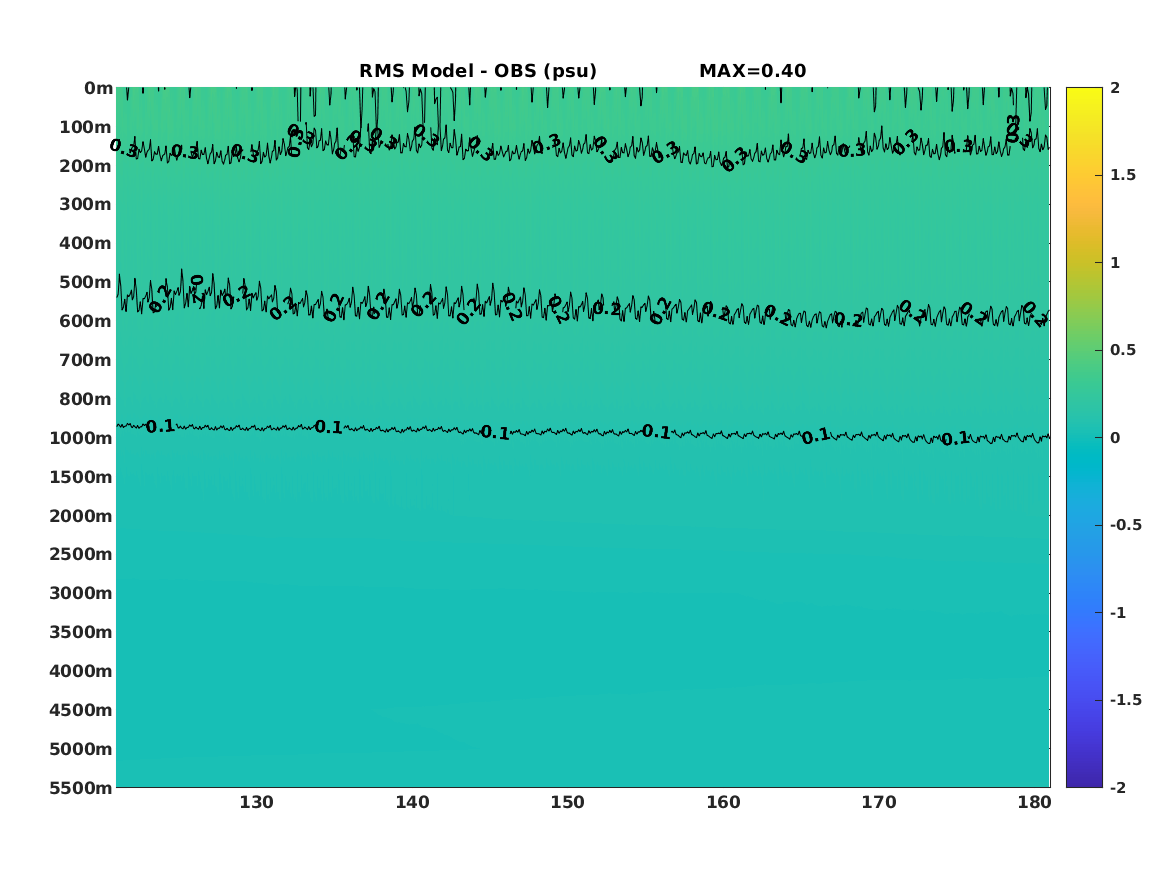The image size is (1167, 875).
Task: Click the '100m' depth axis label
Action: 86,127
